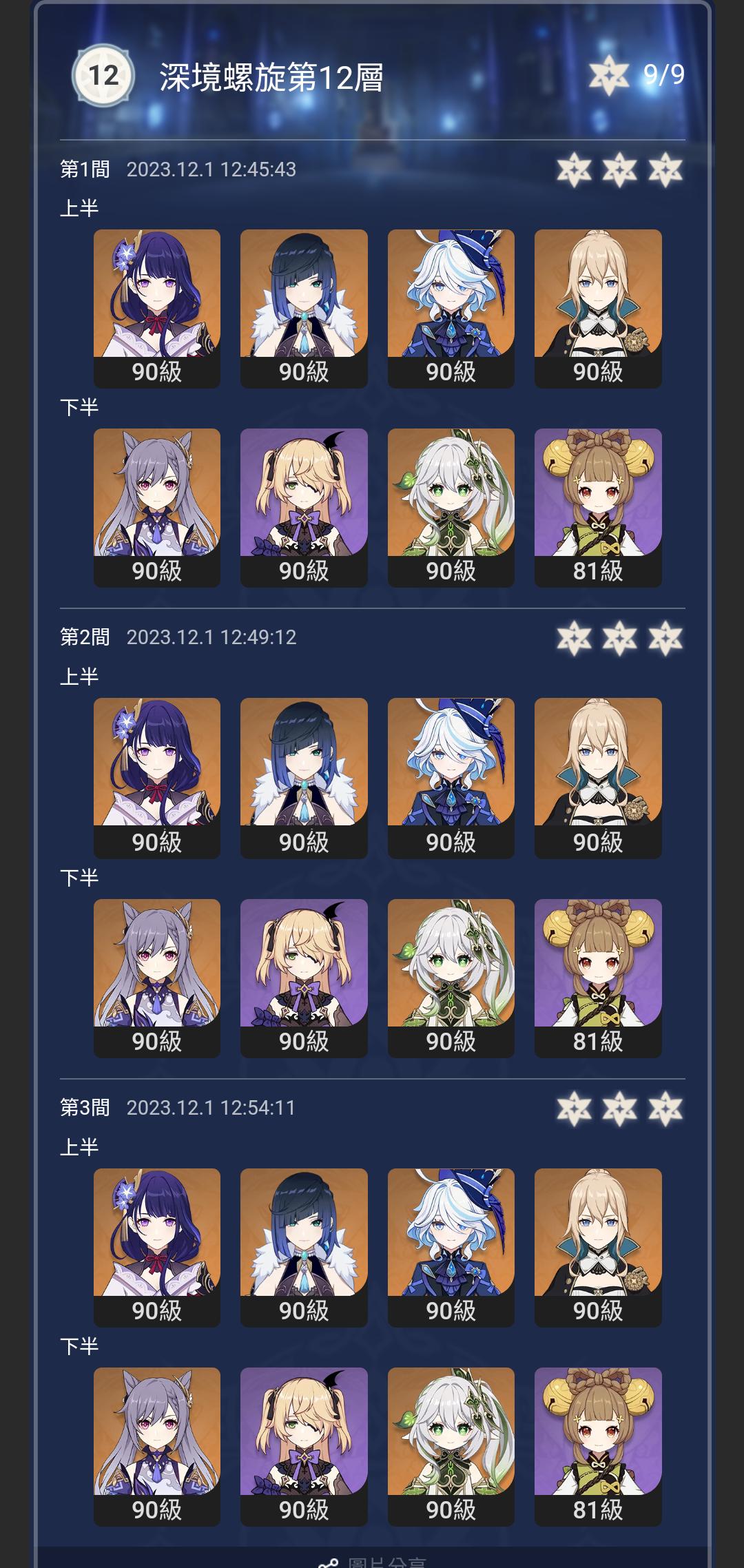Open eyepatch blonde character in chamber 3 second half
Screen dimensions: 744x1568
click(304, 1447)
